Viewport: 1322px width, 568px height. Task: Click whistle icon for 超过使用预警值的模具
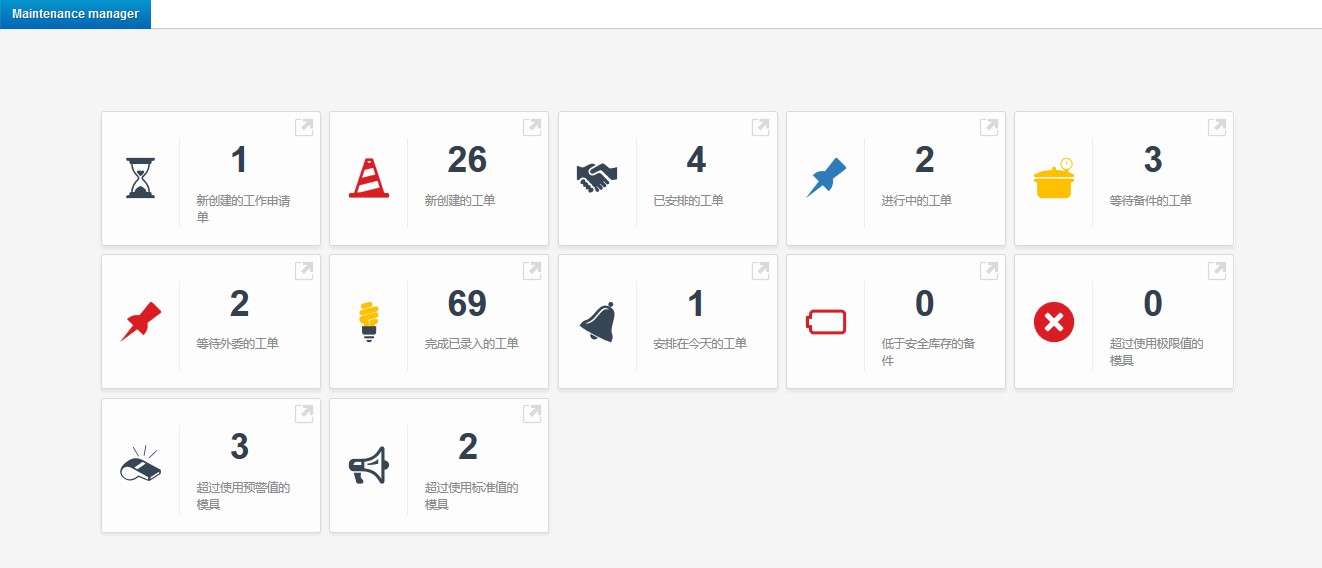coord(141,465)
